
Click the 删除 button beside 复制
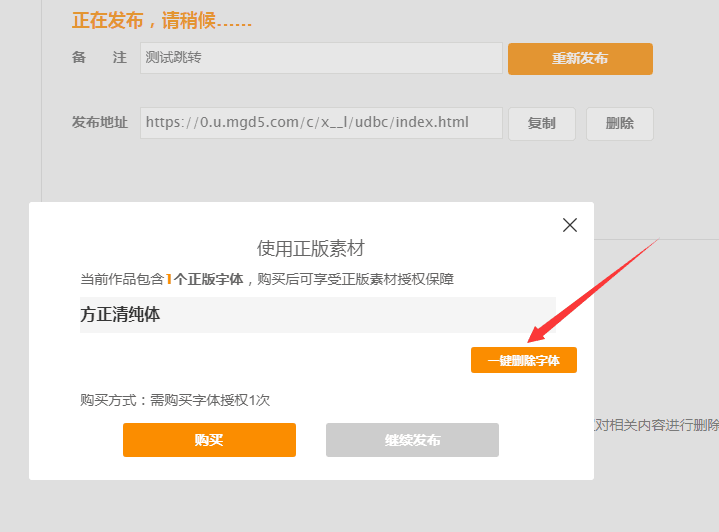(x=619, y=123)
